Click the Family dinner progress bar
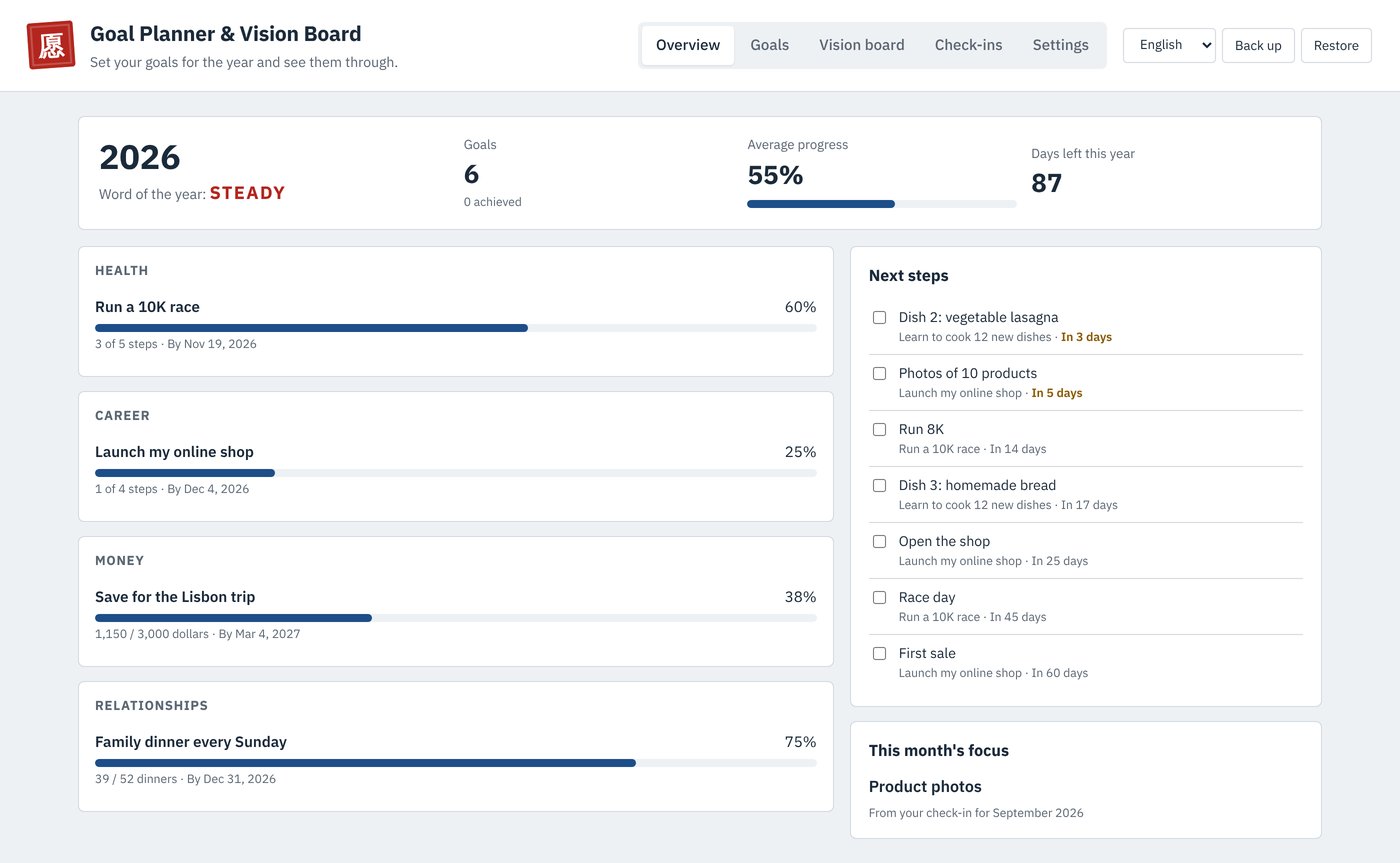1400x863 pixels. pos(456,763)
